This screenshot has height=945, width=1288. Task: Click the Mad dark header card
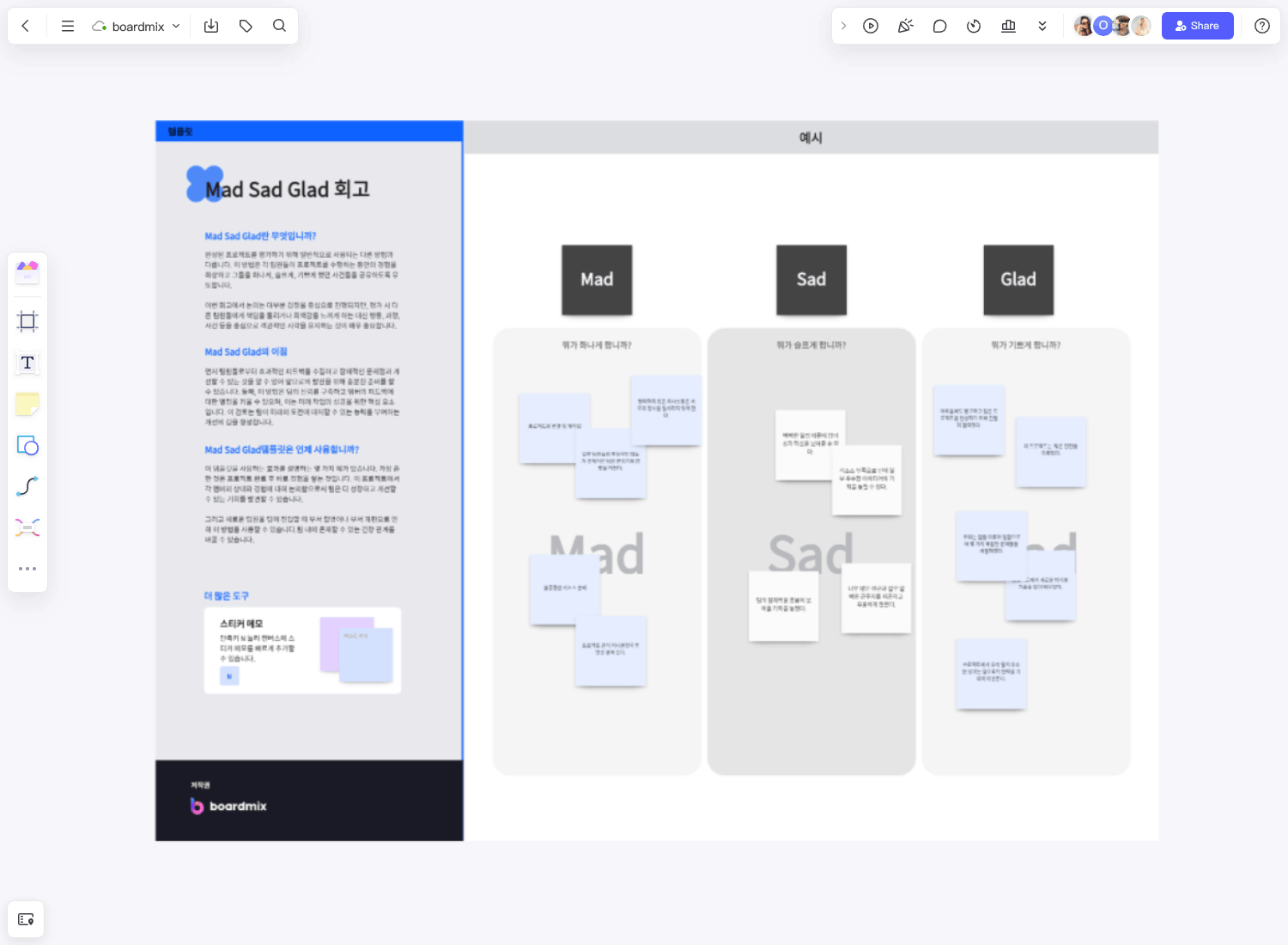[597, 280]
